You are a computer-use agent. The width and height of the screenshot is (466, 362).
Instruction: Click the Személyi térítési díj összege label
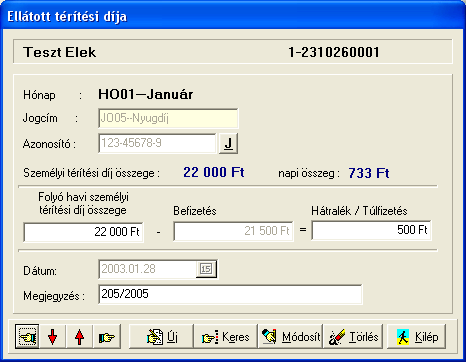click(92, 173)
